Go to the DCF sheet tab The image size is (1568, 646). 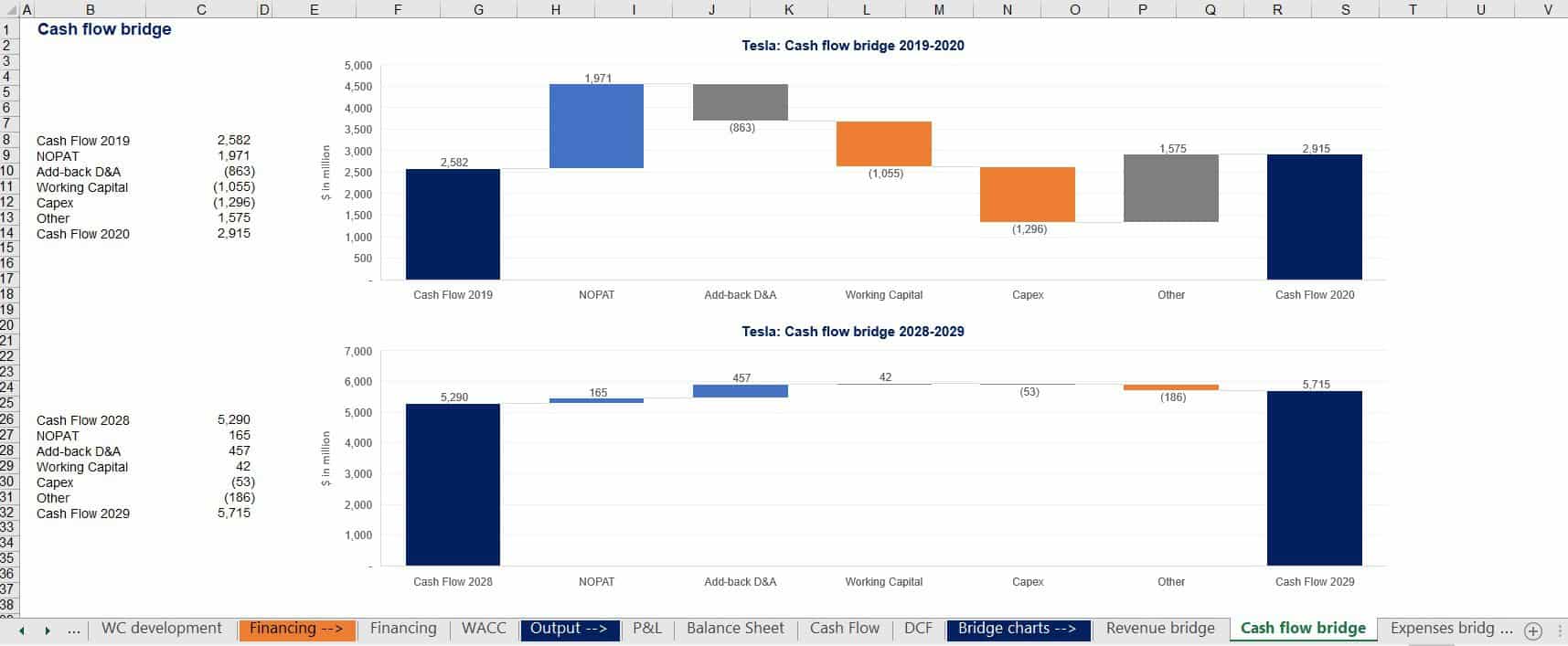918,628
